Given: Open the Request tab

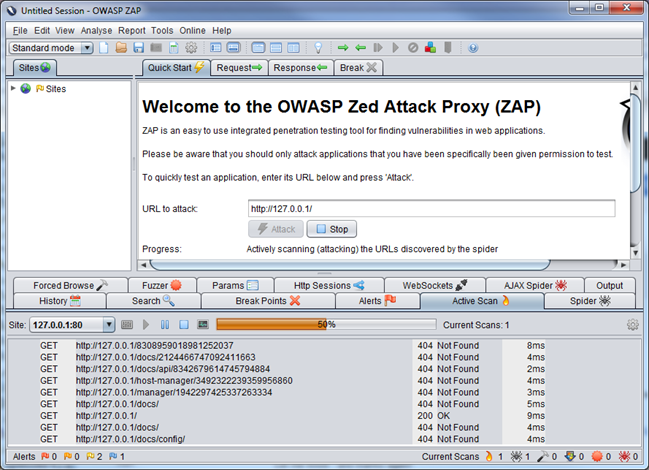Looking at the screenshot, I should (x=239, y=68).
